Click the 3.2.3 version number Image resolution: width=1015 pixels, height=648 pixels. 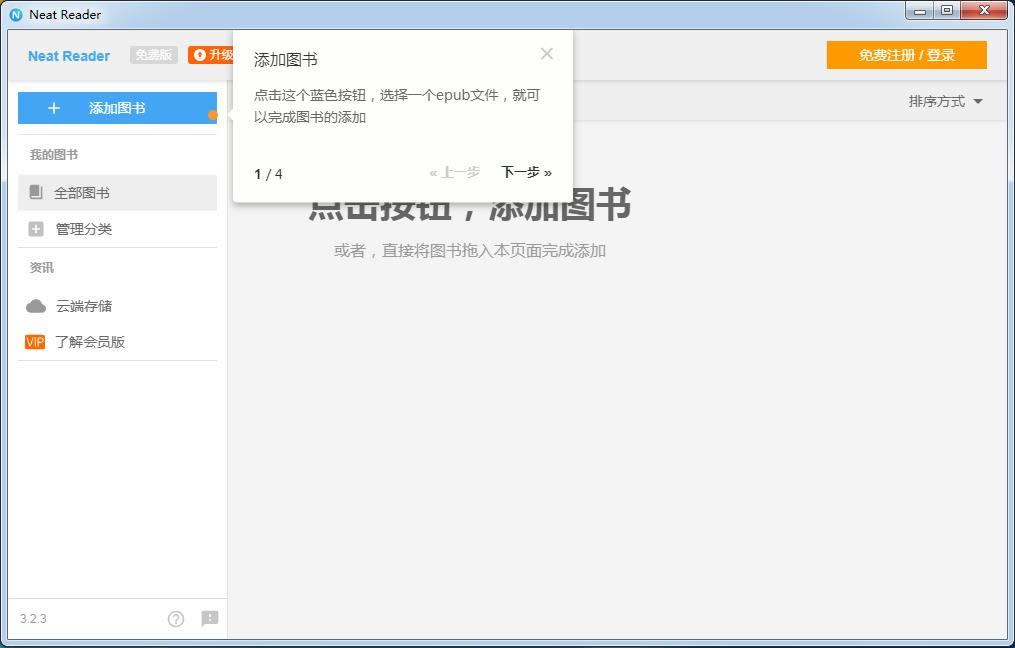coord(33,619)
